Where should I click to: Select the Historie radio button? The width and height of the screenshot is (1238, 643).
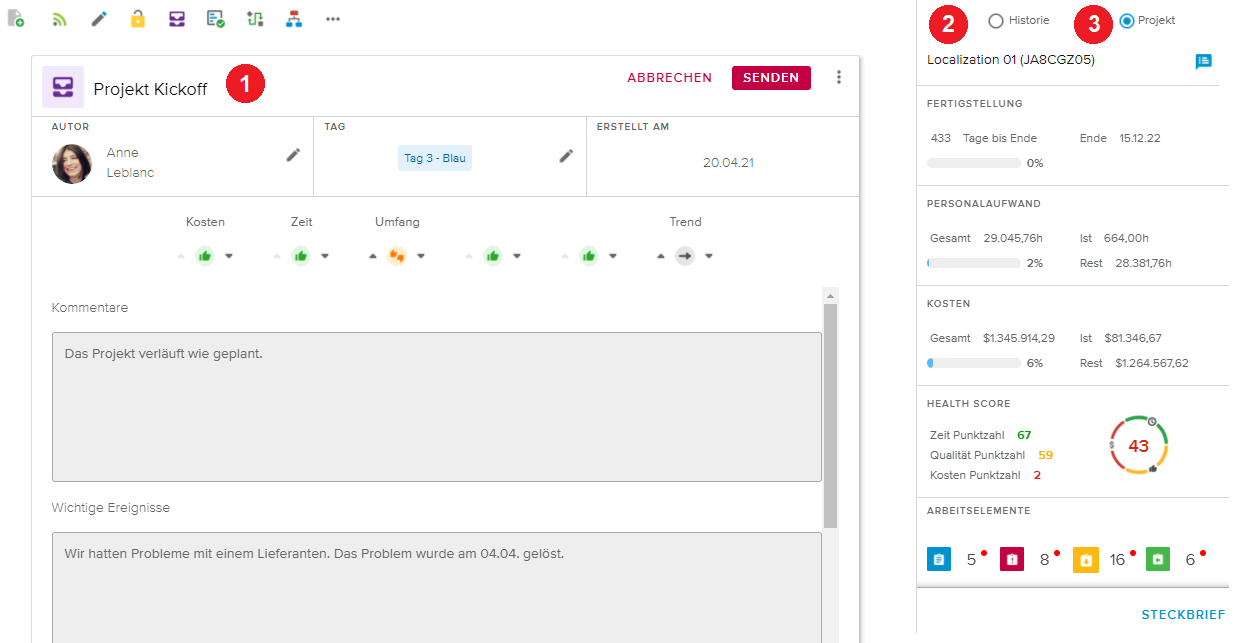(995, 21)
